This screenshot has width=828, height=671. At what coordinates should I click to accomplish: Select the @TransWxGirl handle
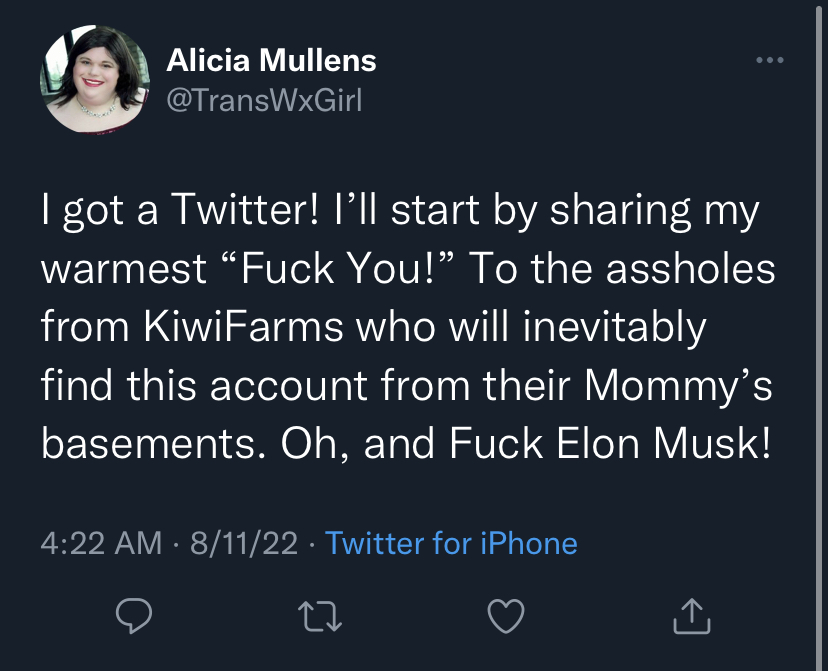(x=265, y=100)
